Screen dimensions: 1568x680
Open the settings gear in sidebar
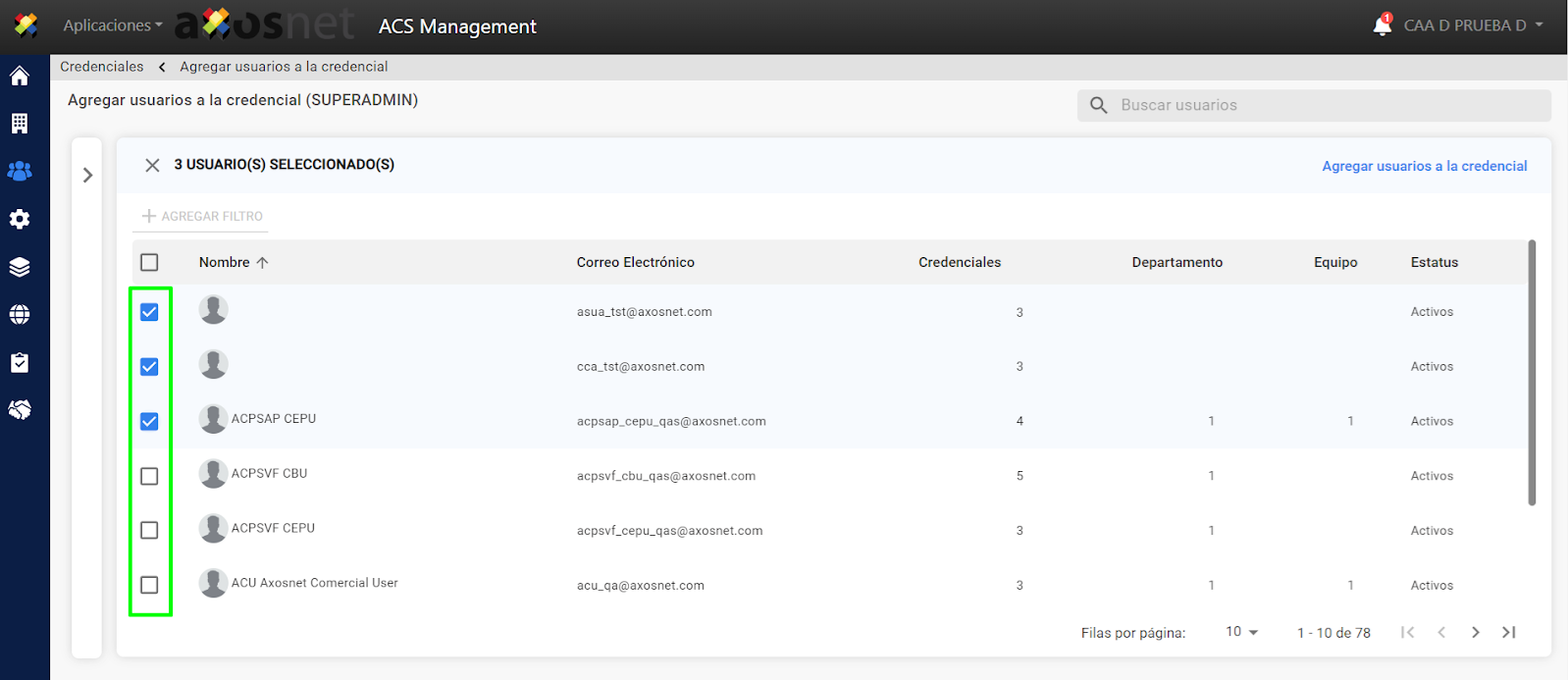pyautogui.click(x=20, y=219)
